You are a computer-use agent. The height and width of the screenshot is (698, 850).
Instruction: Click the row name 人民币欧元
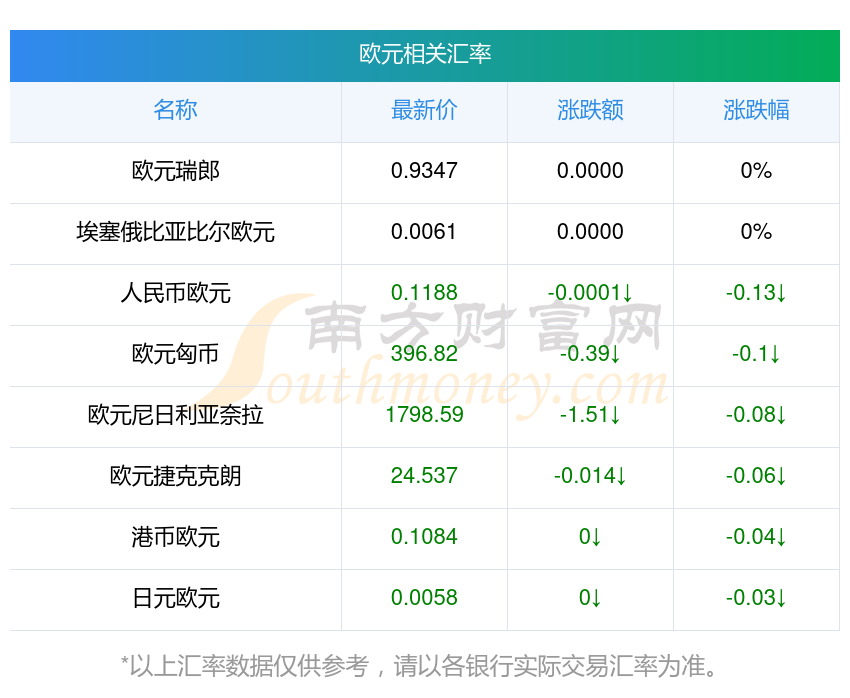(x=175, y=293)
